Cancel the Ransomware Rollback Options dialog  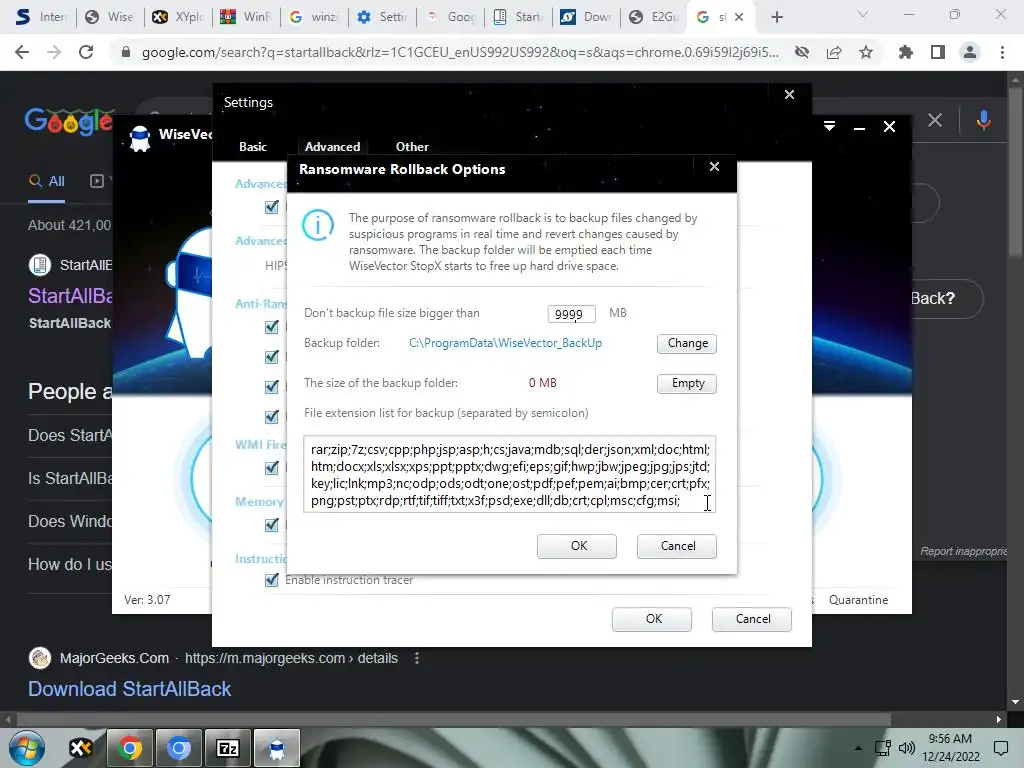point(677,546)
